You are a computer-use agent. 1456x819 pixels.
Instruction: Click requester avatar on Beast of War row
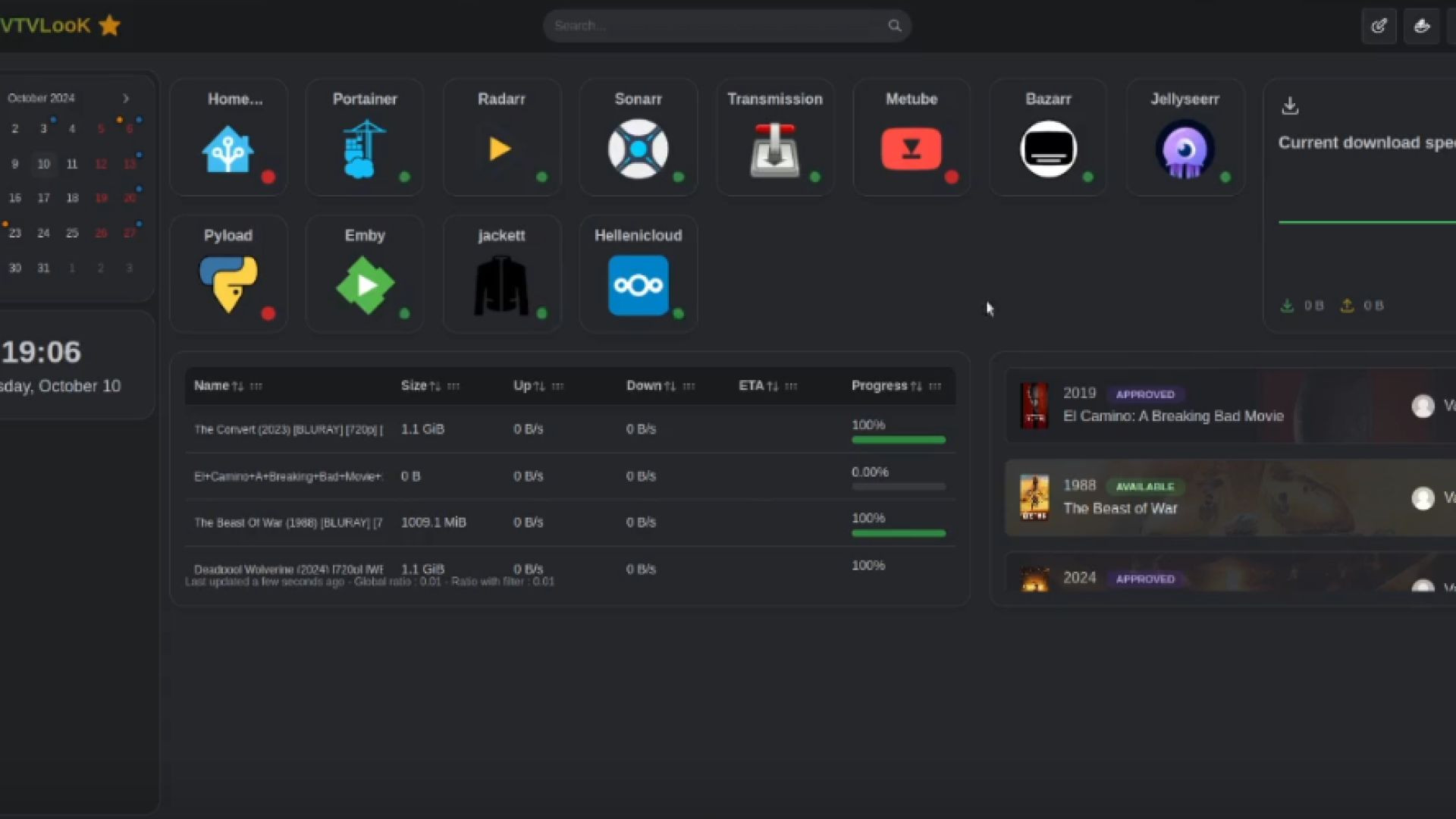(x=1423, y=498)
